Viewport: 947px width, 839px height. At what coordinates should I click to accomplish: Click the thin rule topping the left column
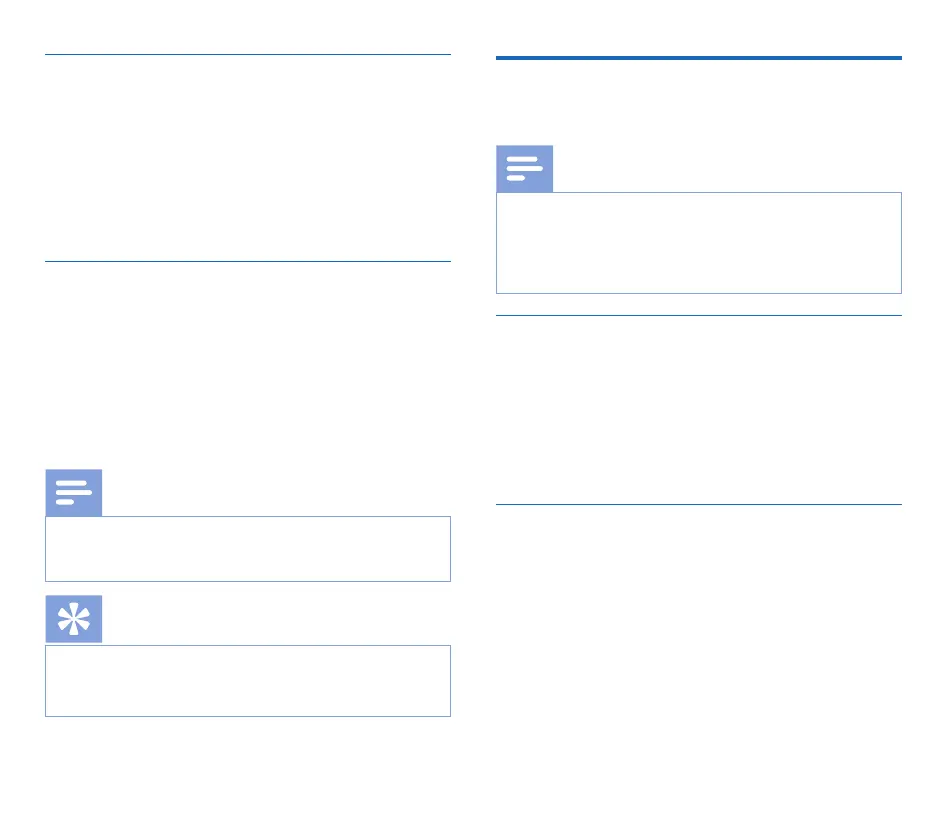point(247,55)
